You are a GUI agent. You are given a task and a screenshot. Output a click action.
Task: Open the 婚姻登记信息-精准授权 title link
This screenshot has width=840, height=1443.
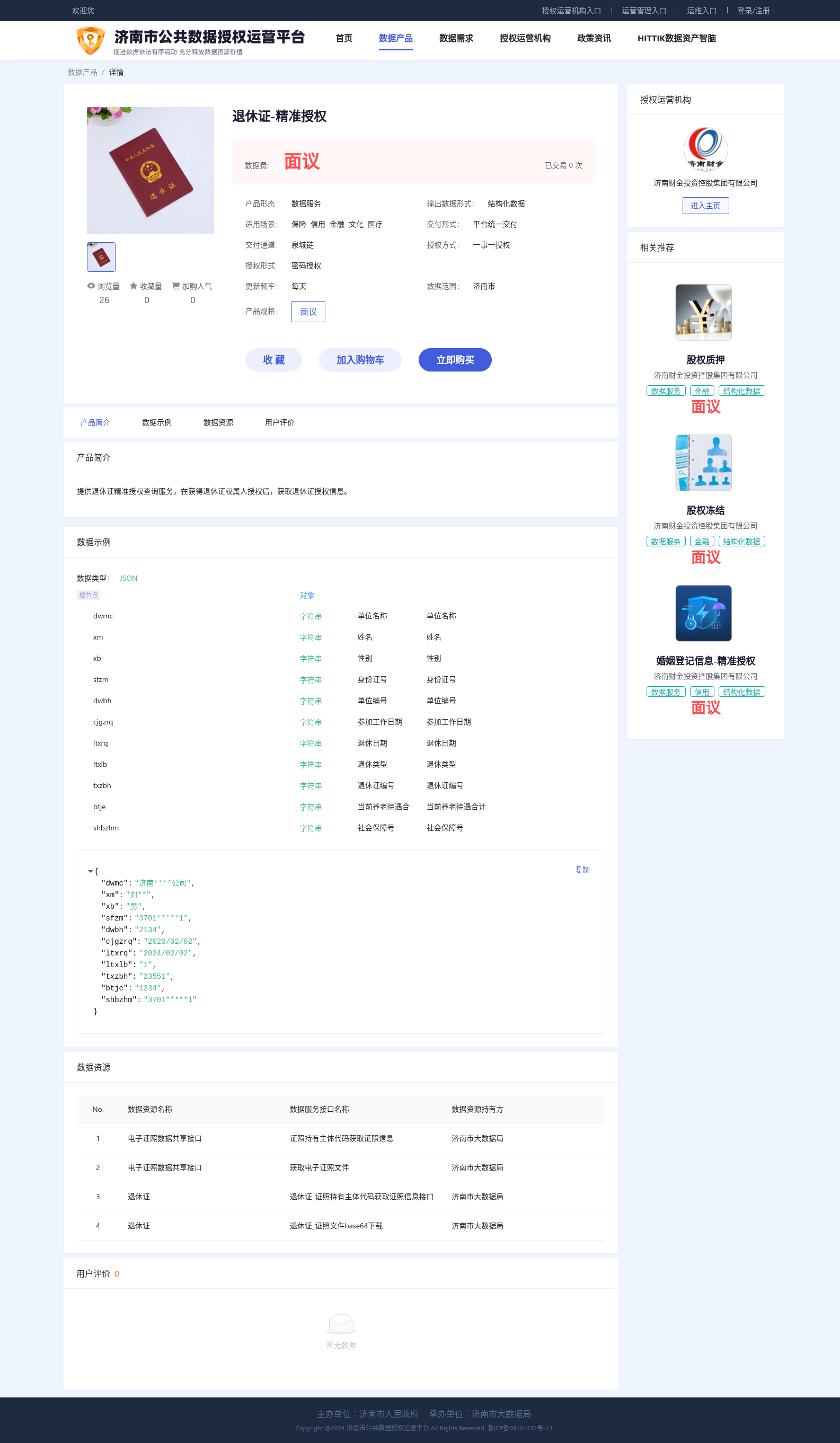pos(705,661)
